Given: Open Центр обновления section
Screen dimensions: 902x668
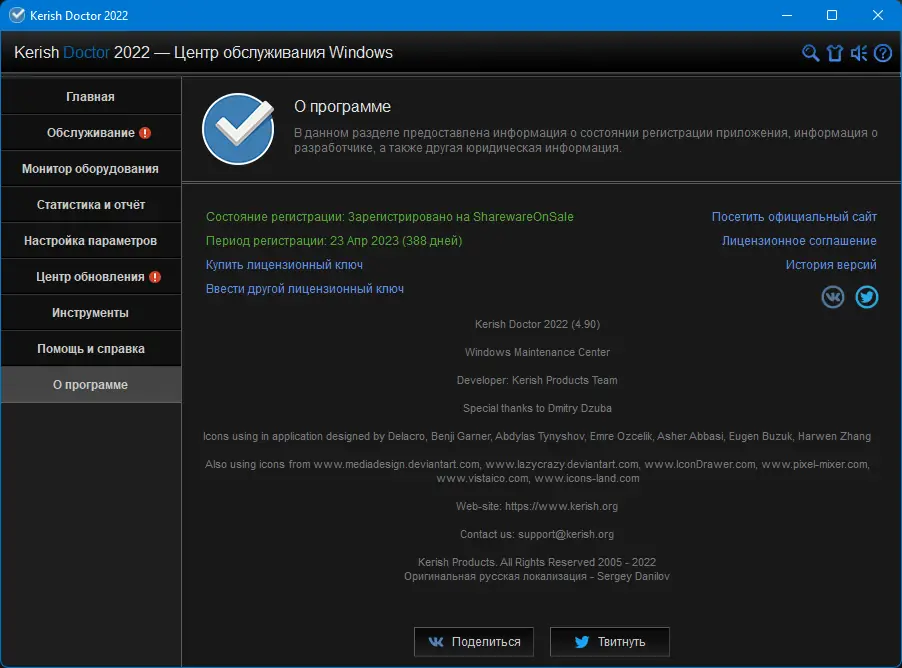Looking at the screenshot, I should [91, 277].
